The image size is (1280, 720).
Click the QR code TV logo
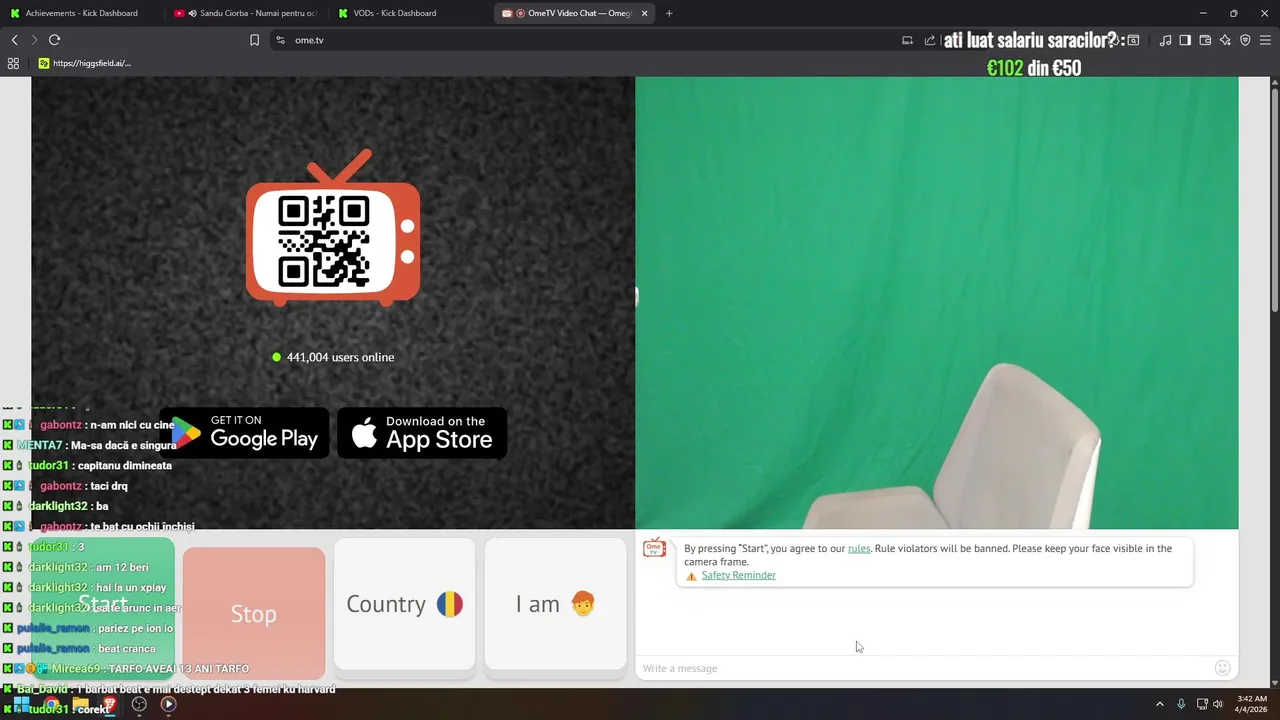pyautogui.click(x=333, y=228)
